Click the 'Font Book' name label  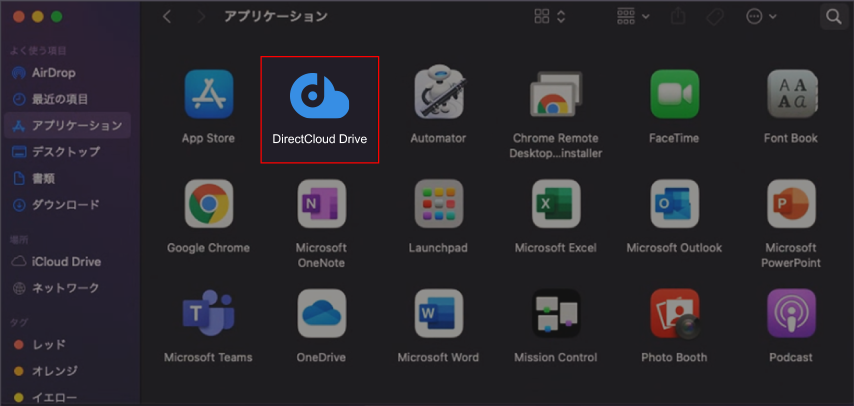[x=791, y=138]
